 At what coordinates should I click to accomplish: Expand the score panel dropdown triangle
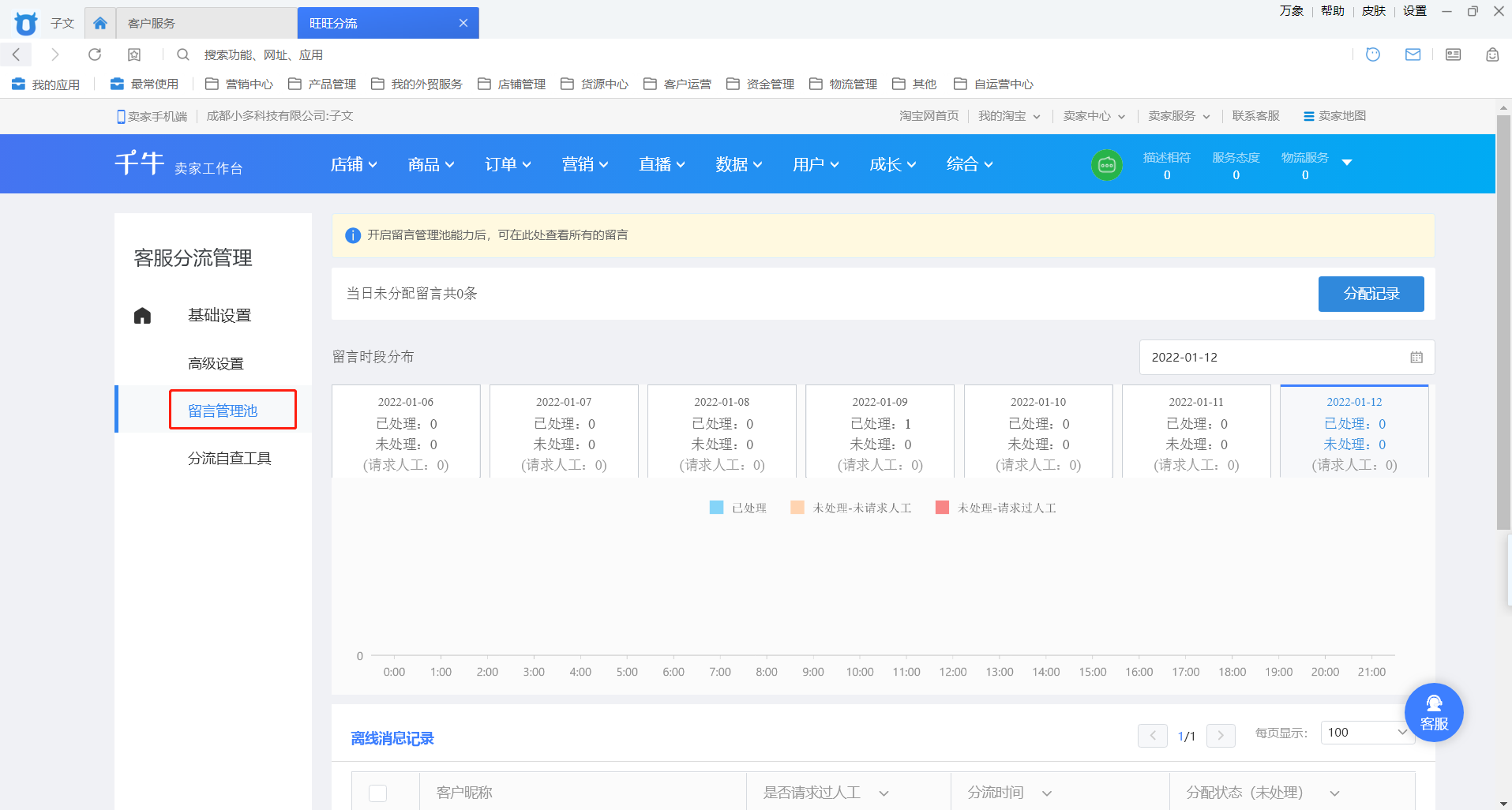coord(1347,163)
